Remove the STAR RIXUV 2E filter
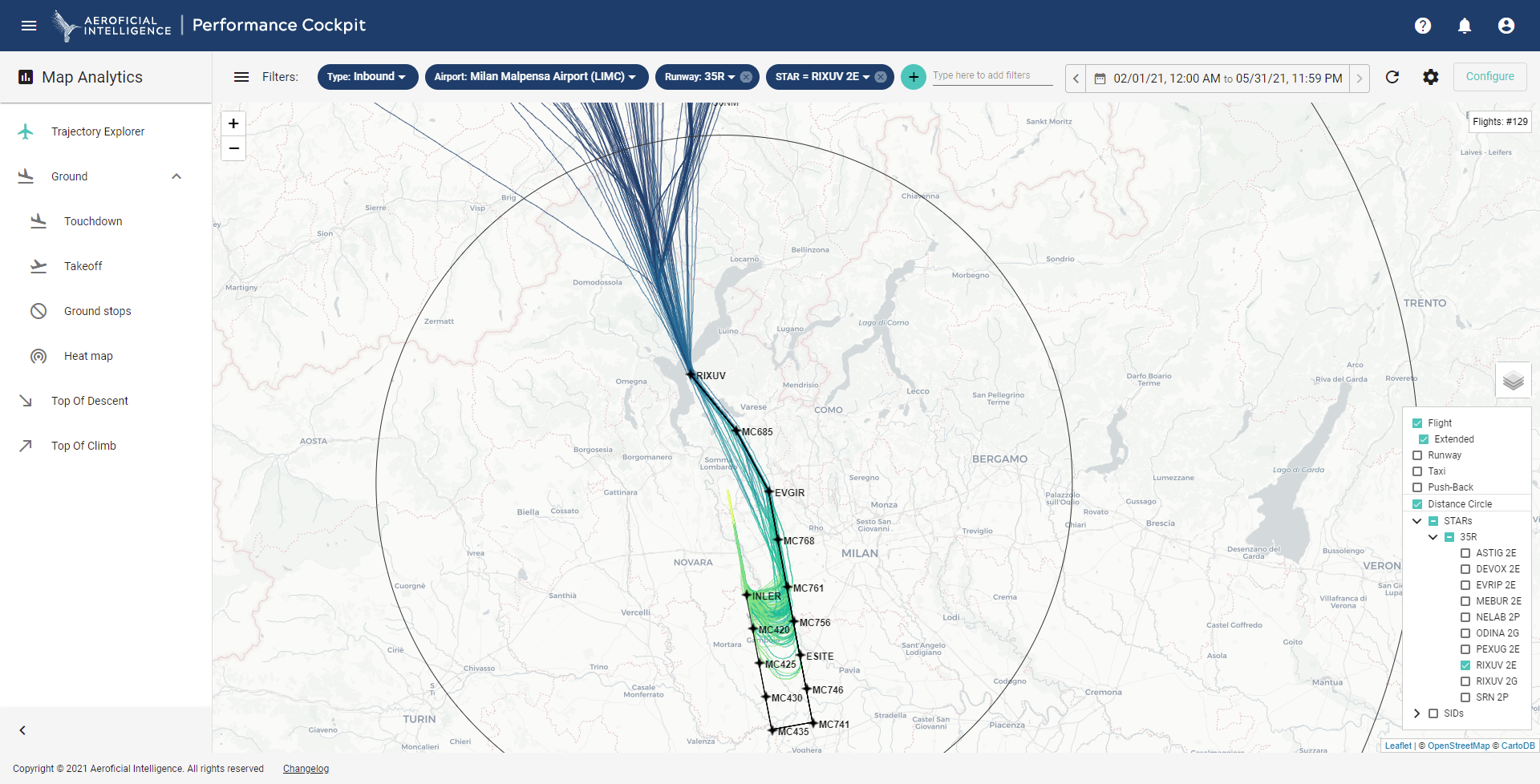This screenshot has height=784, width=1540. [881, 77]
